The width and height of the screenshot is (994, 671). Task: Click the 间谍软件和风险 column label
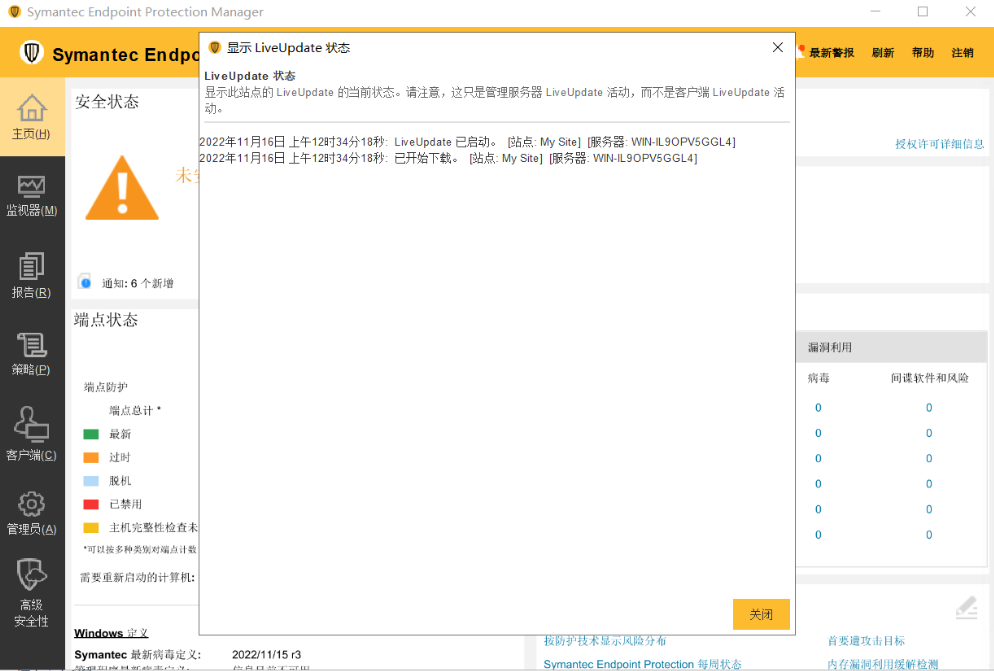(x=929, y=378)
